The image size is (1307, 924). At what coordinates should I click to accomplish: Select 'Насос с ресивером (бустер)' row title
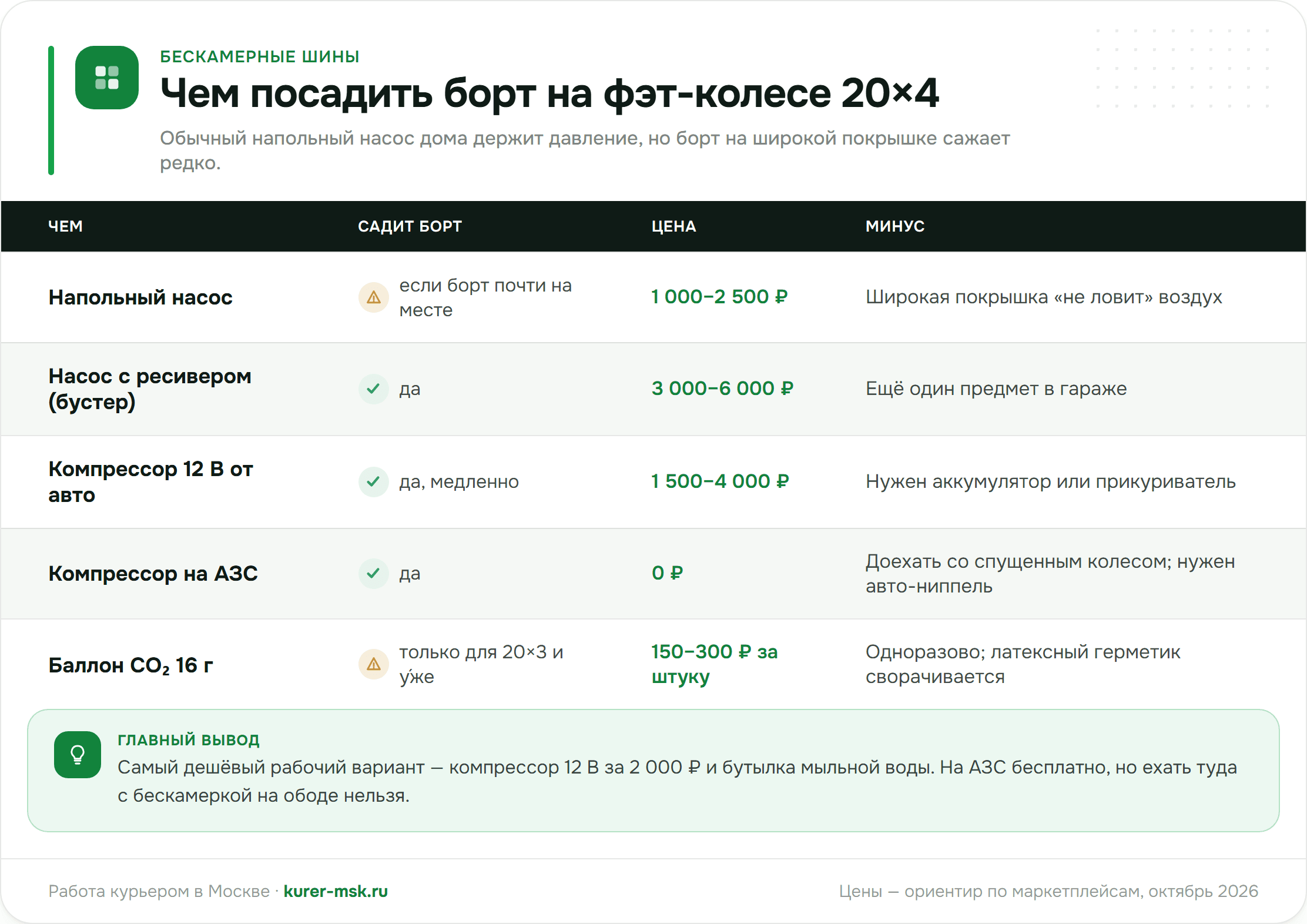(150, 389)
